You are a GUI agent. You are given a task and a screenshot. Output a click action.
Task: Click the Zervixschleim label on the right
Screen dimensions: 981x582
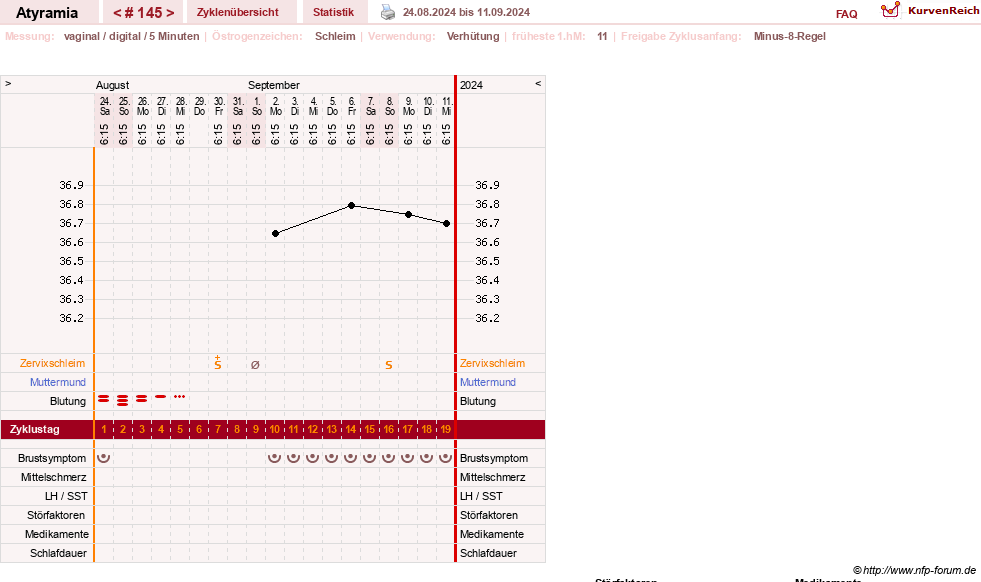click(492, 364)
